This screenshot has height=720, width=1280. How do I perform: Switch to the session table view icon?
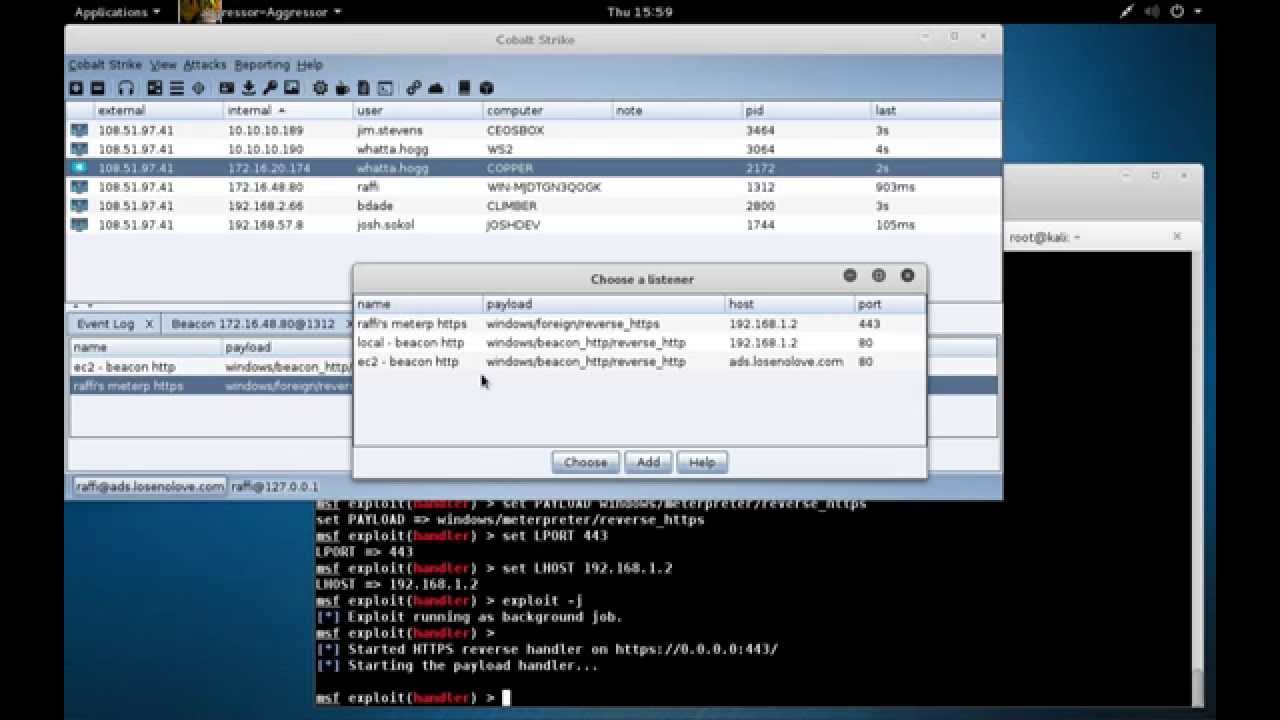[x=177, y=88]
